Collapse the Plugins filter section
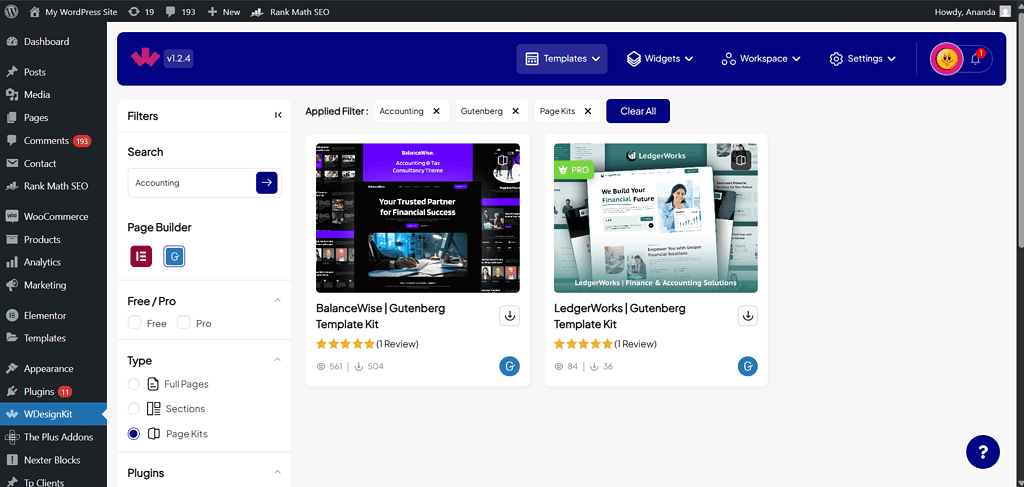 point(278,472)
